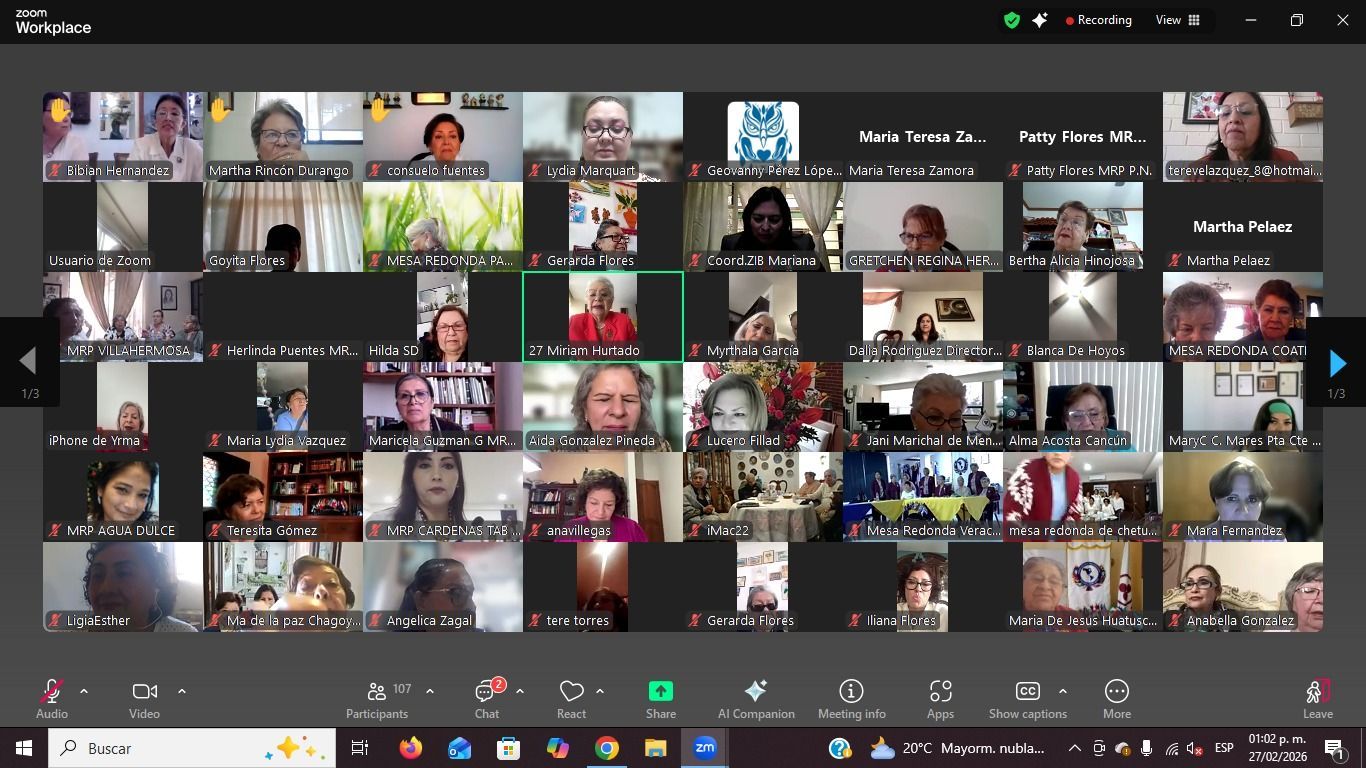Expand the Participants options chevron
The image size is (1366, 768).
point(430,691)
